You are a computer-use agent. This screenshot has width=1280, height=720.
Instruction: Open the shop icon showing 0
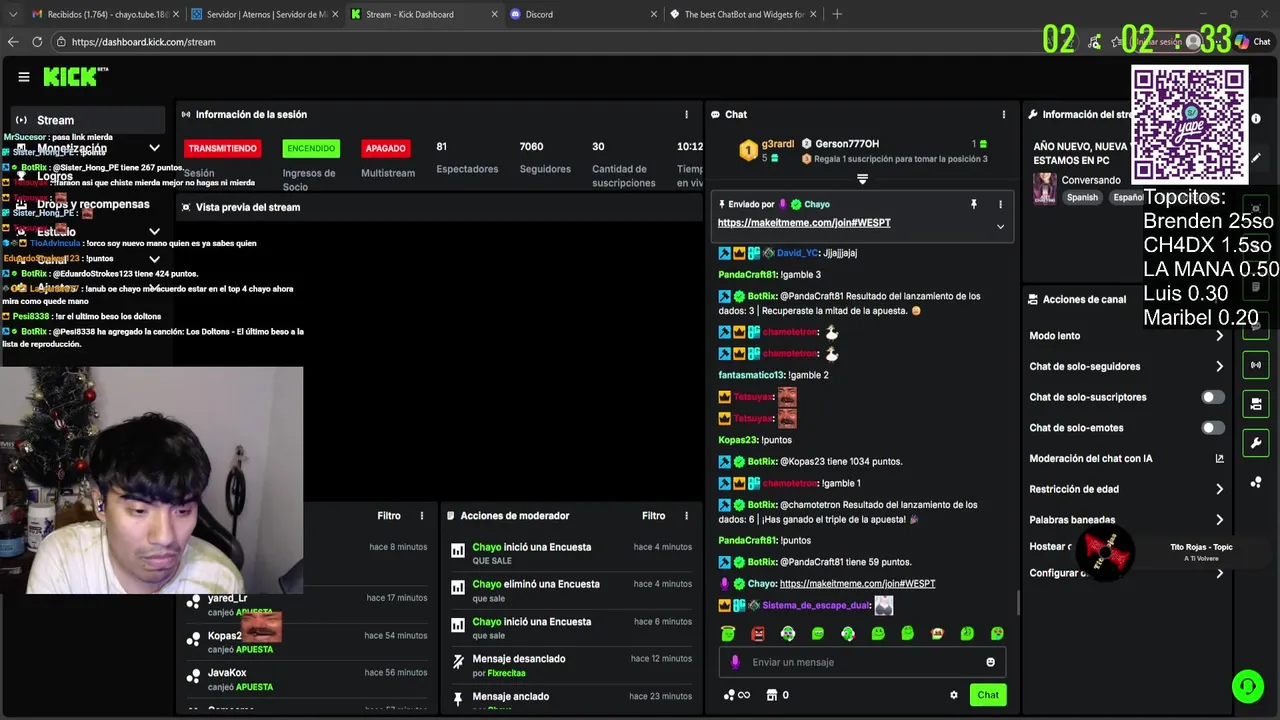(x=778, y=695)
